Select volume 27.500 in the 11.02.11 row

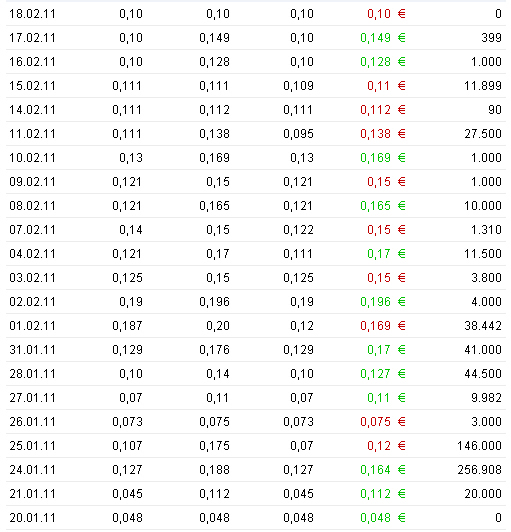click(x=483, y=134)
